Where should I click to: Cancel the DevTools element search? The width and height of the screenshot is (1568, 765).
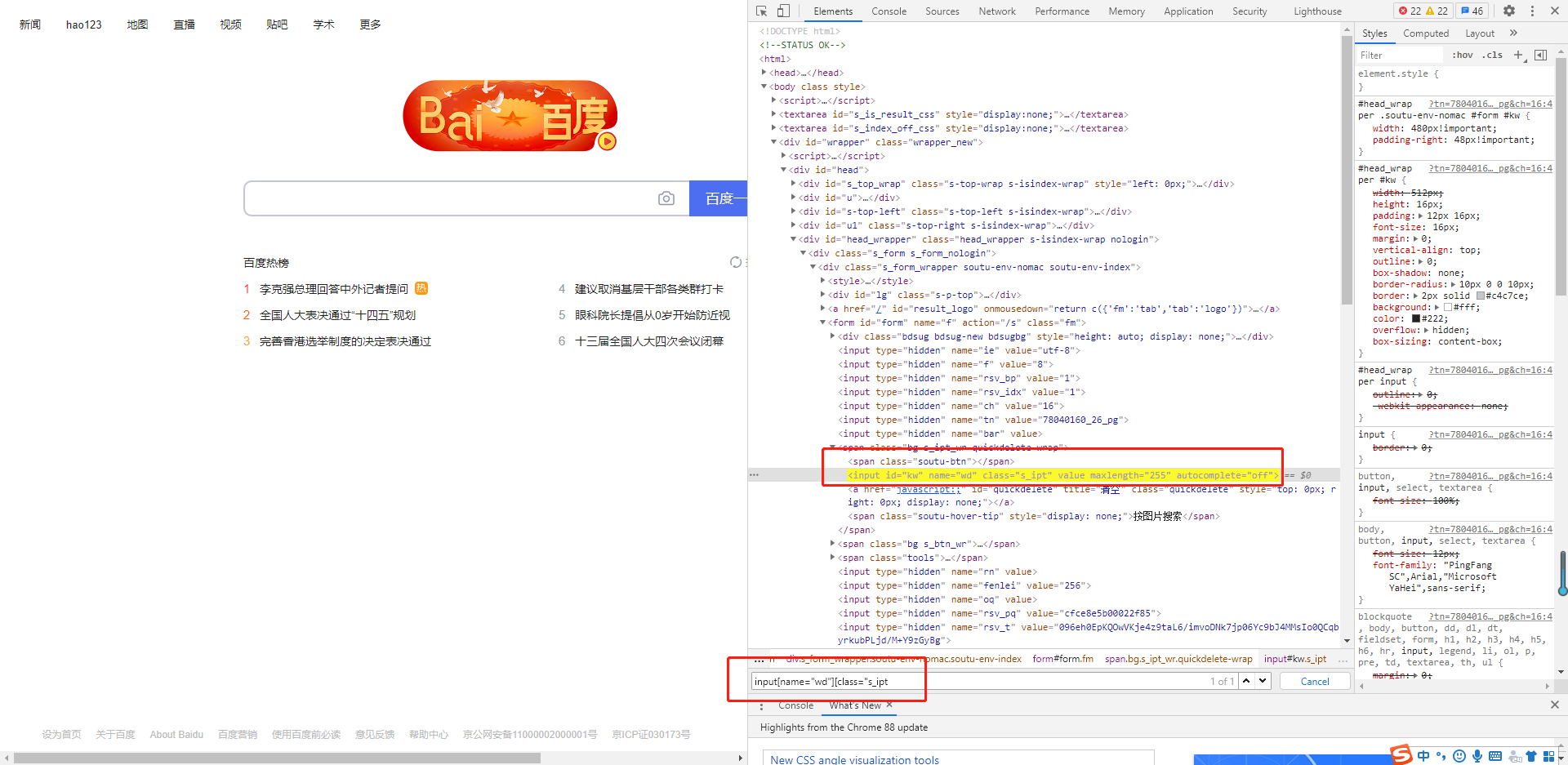1315,681
